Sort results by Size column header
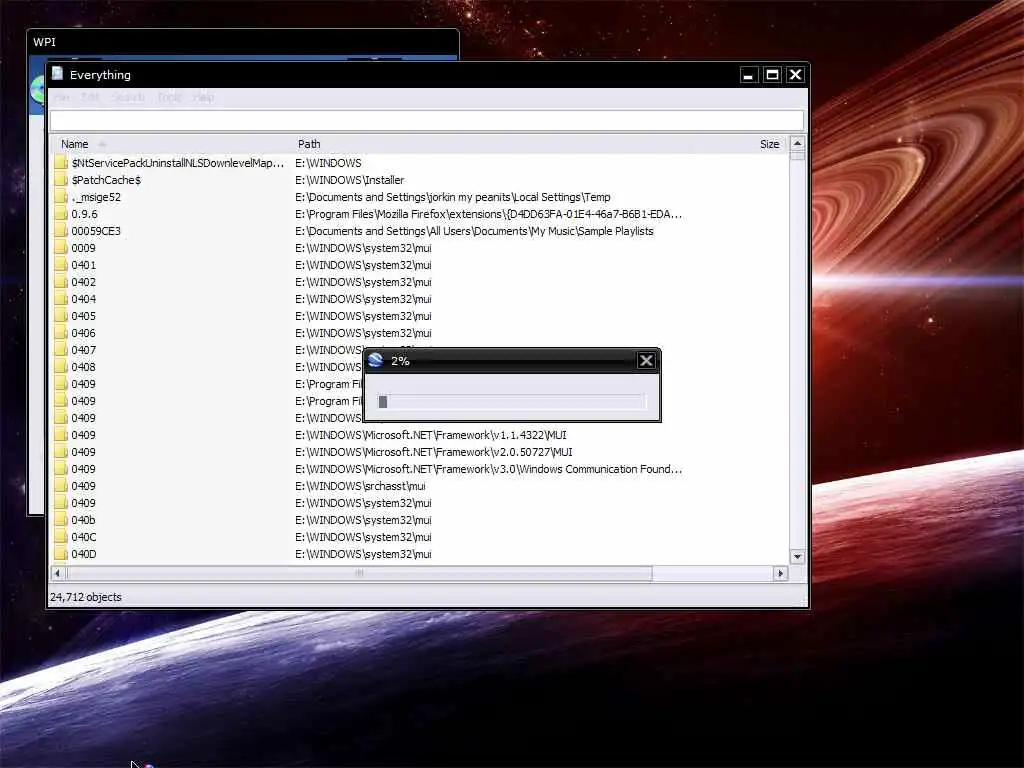 pos(769,144)
